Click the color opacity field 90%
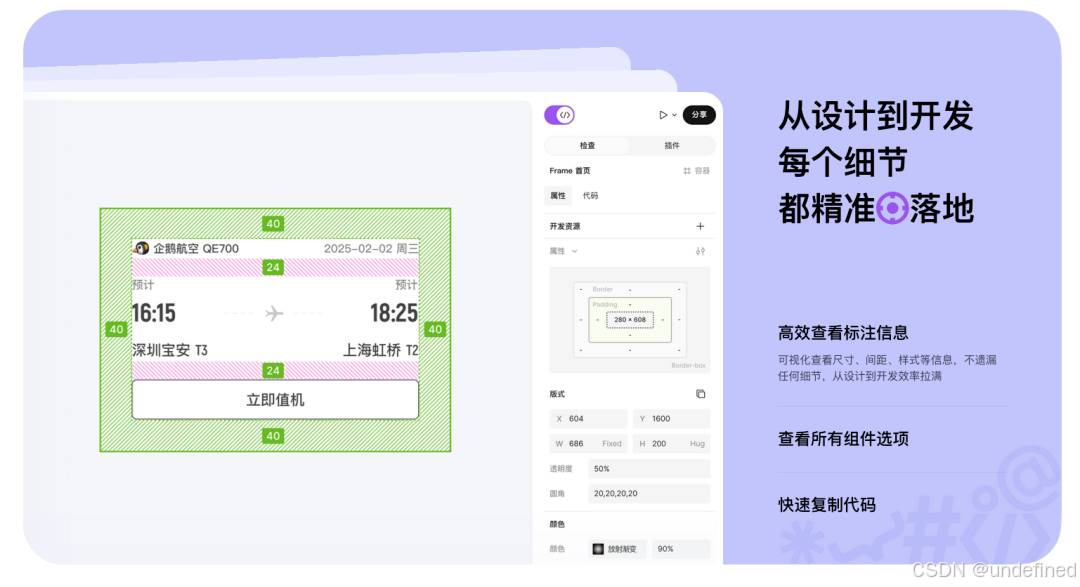Viewport: 1080px width, 587px height. tap(681, 549)
